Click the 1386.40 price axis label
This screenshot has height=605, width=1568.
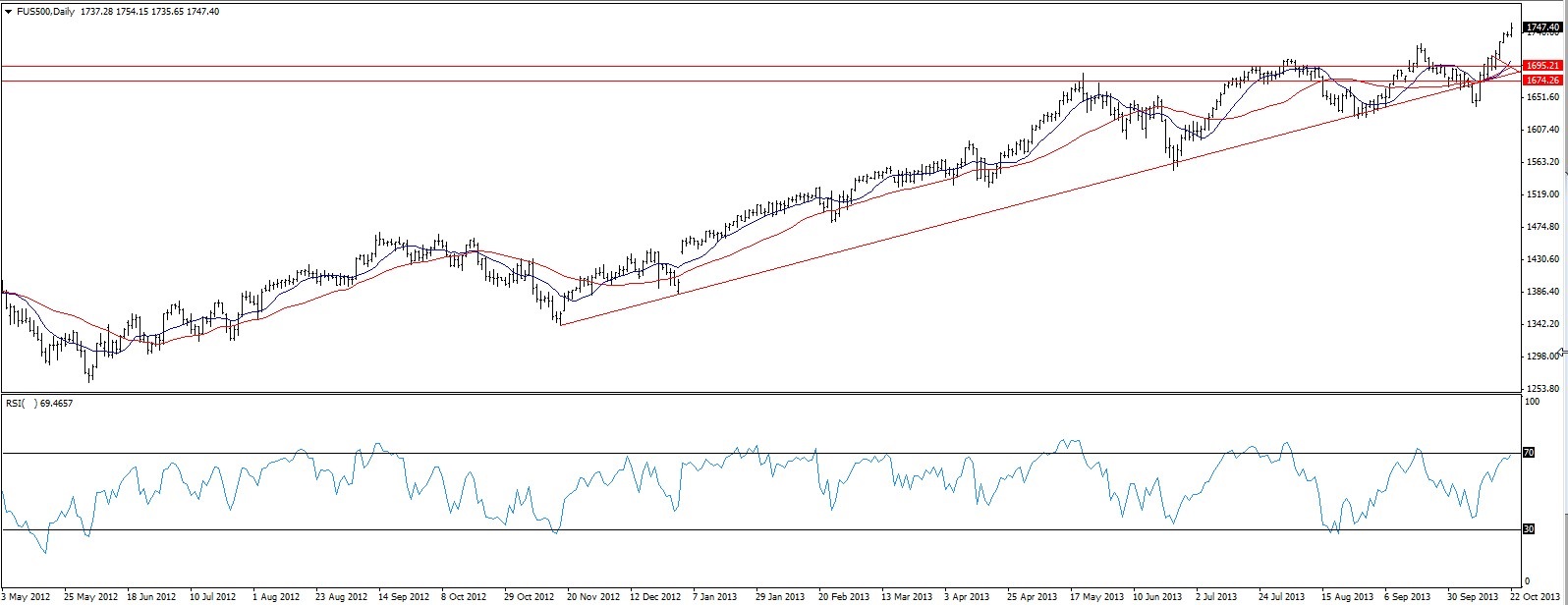(1544, 292)
